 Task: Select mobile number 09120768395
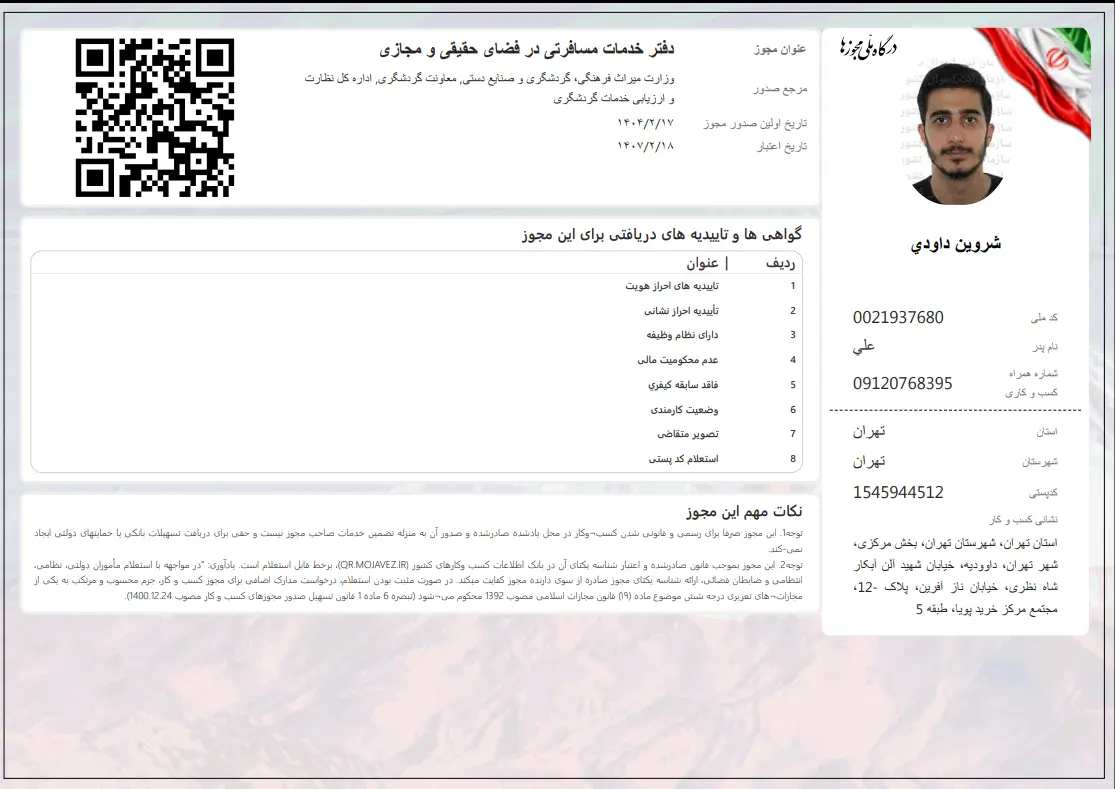902,383
